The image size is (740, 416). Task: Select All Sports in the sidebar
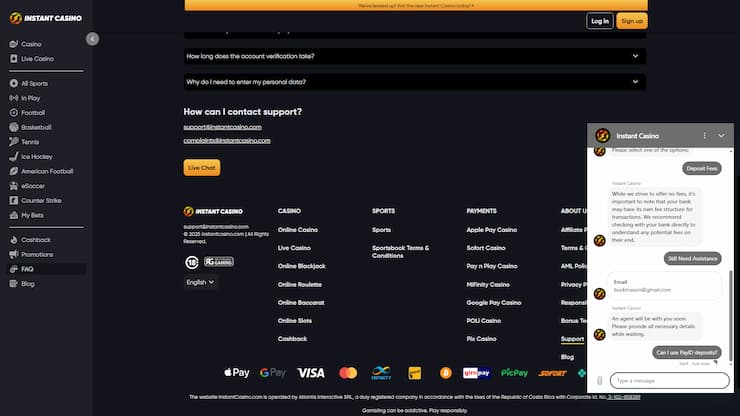pyautogui.click(x=34, y=83)
